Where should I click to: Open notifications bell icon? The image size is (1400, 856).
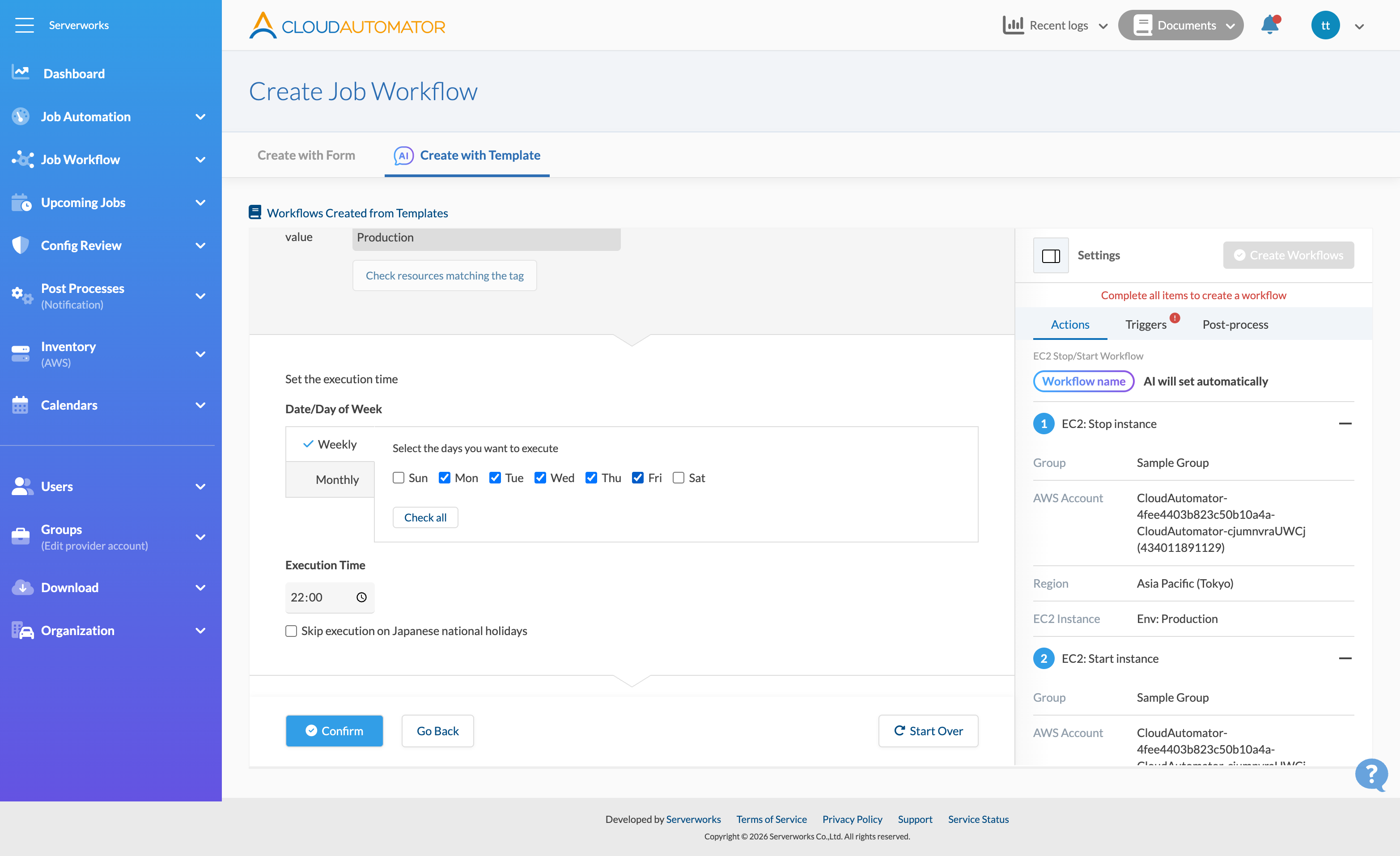click(x=1270, y=25)
